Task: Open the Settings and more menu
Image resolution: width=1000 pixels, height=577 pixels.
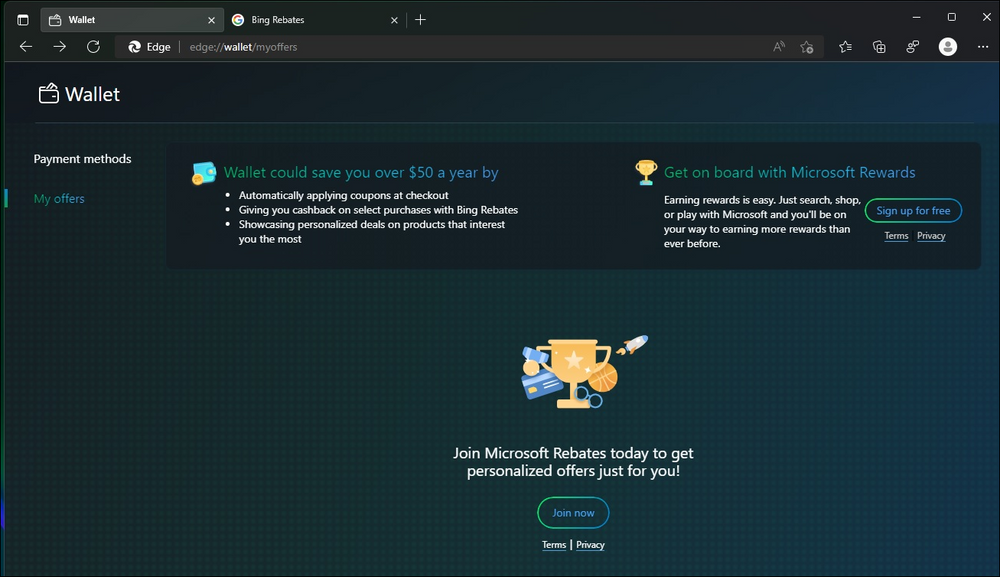Action: pyautogui.click(x=984, y=46)
